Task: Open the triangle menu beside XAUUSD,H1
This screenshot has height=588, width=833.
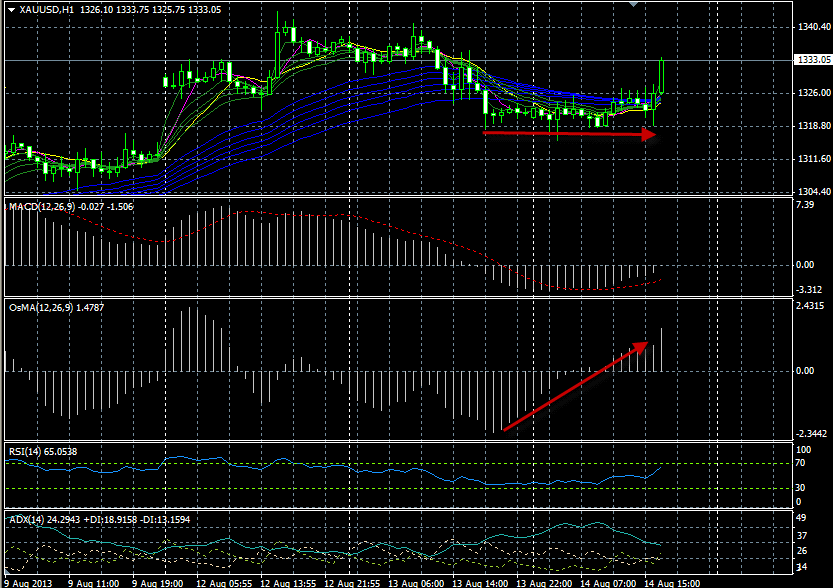Action: click(x=11, y=10)
